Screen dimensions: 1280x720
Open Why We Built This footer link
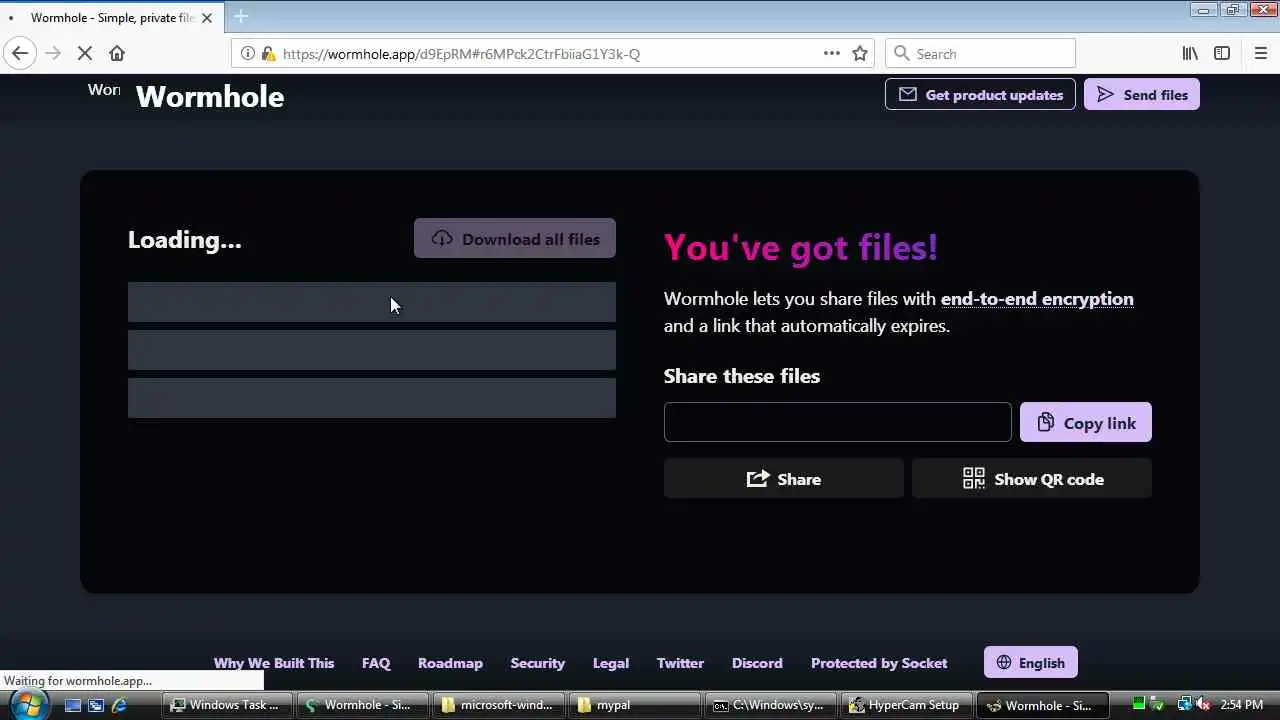coord(274,663)
